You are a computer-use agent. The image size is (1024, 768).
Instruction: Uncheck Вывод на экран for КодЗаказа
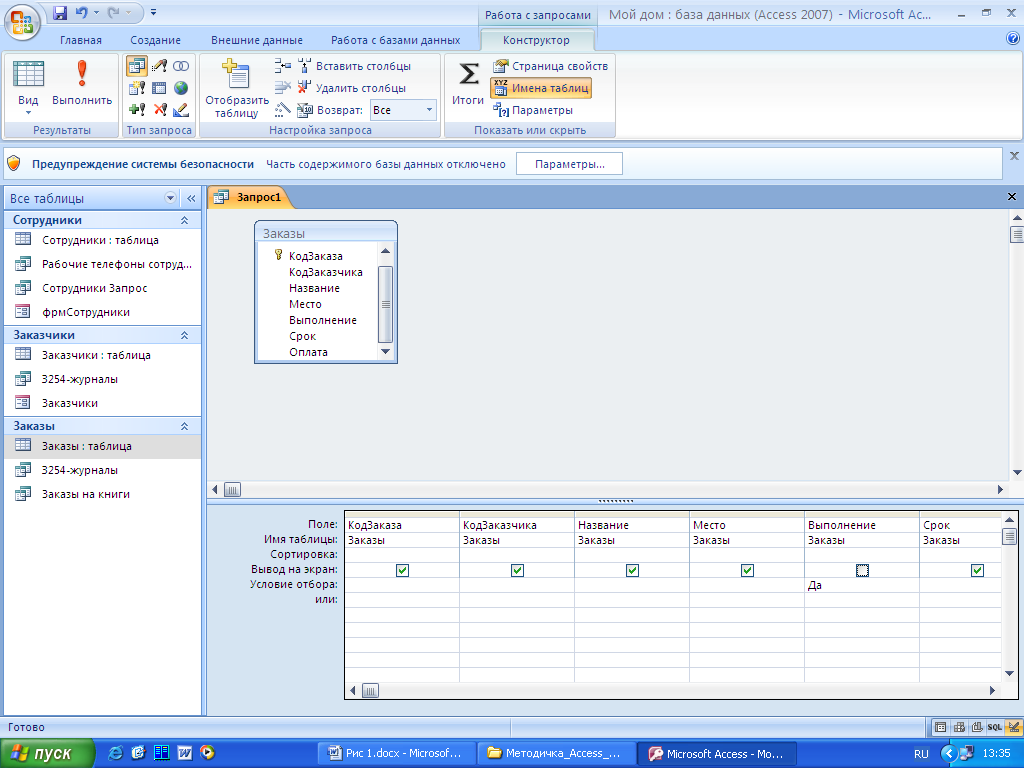coord(402,570)
